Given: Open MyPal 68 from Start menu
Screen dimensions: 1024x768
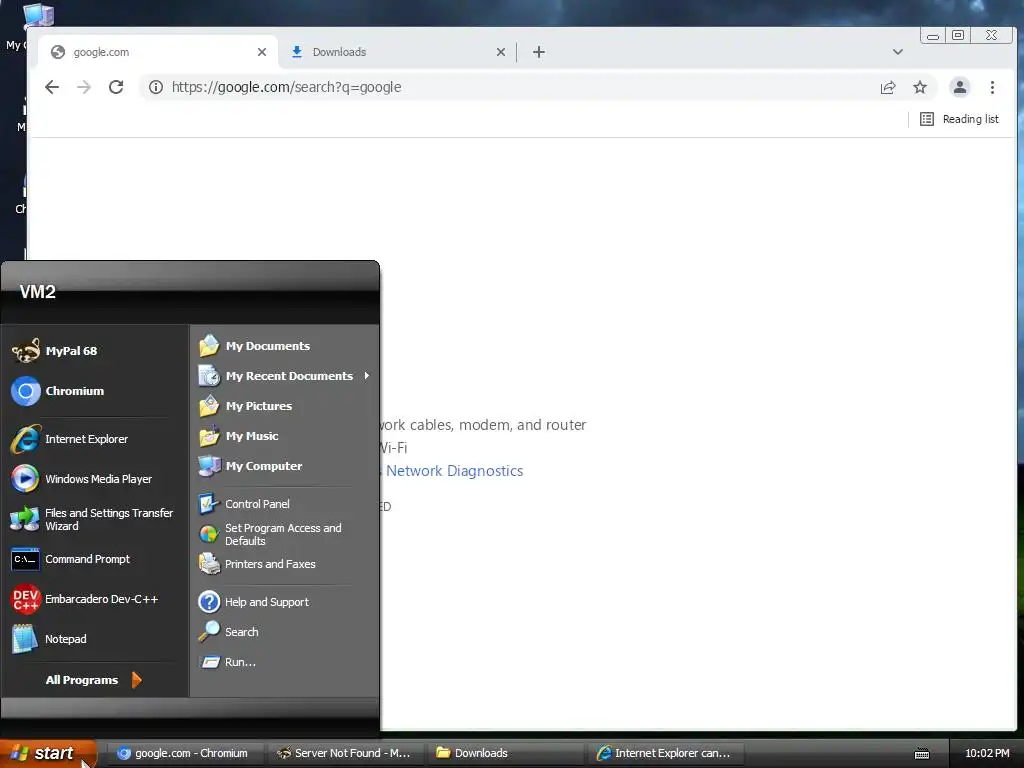Looking at the screenshot, I should point(55,351).
